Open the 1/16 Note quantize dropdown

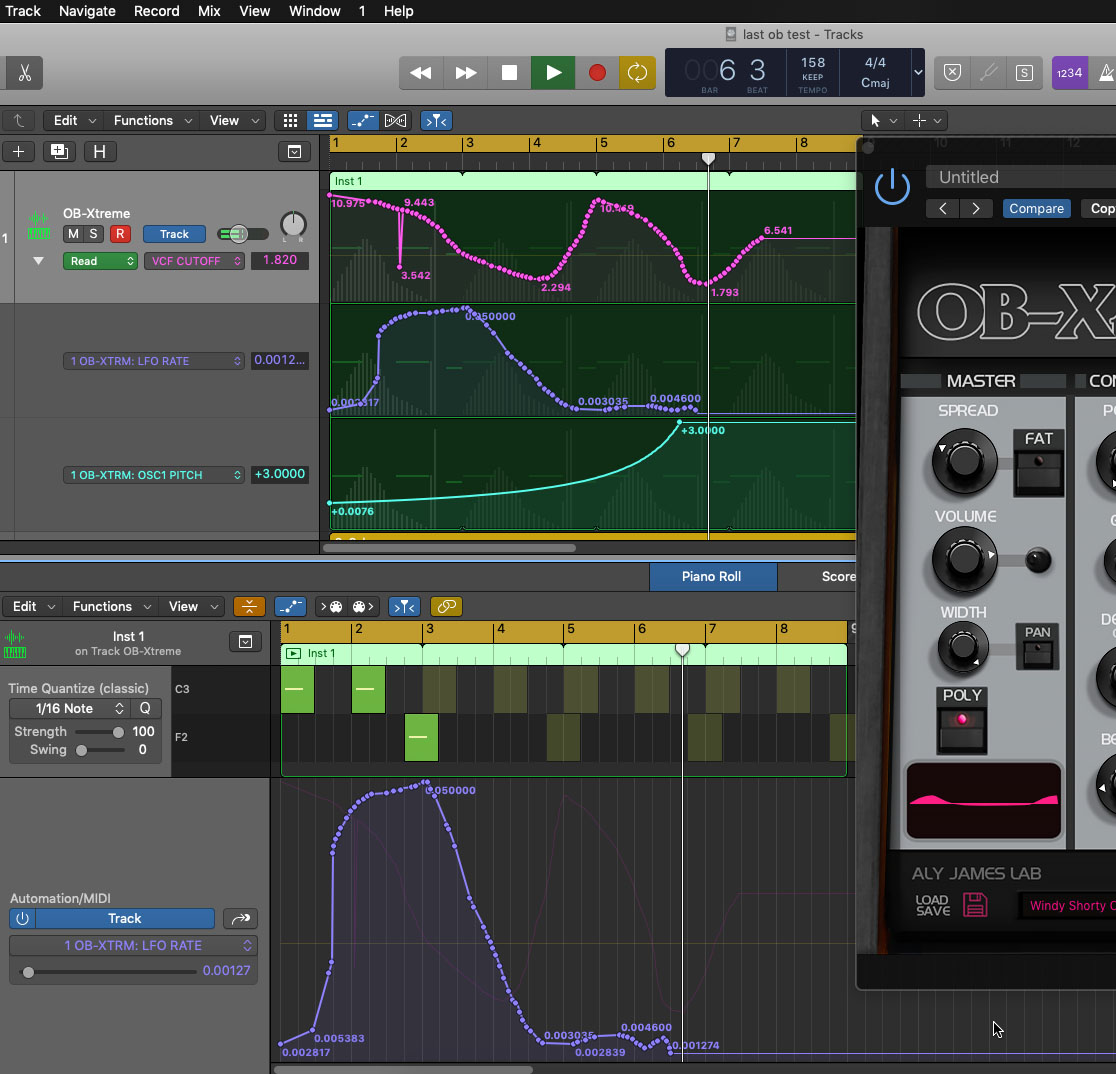click(x=70, y=709)
